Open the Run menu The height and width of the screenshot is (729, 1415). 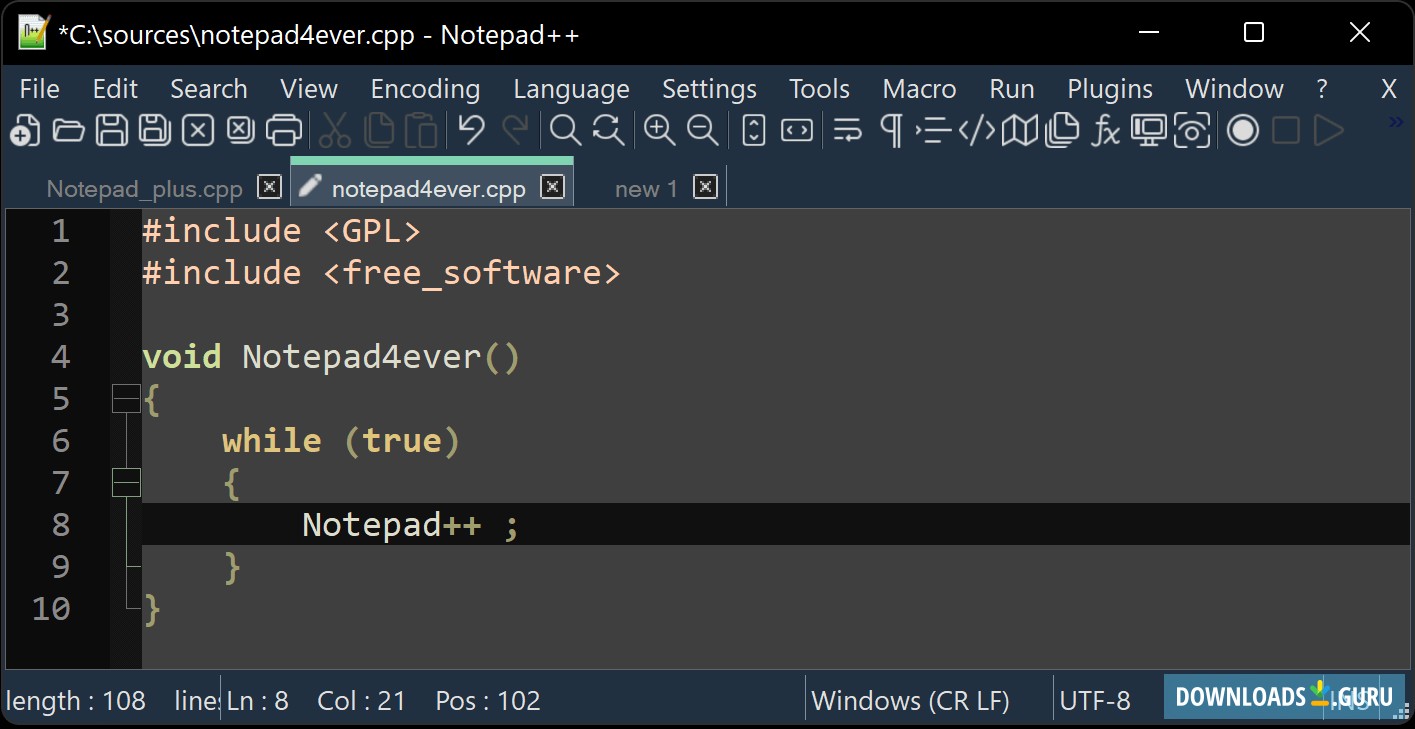tap(1011, 89)
